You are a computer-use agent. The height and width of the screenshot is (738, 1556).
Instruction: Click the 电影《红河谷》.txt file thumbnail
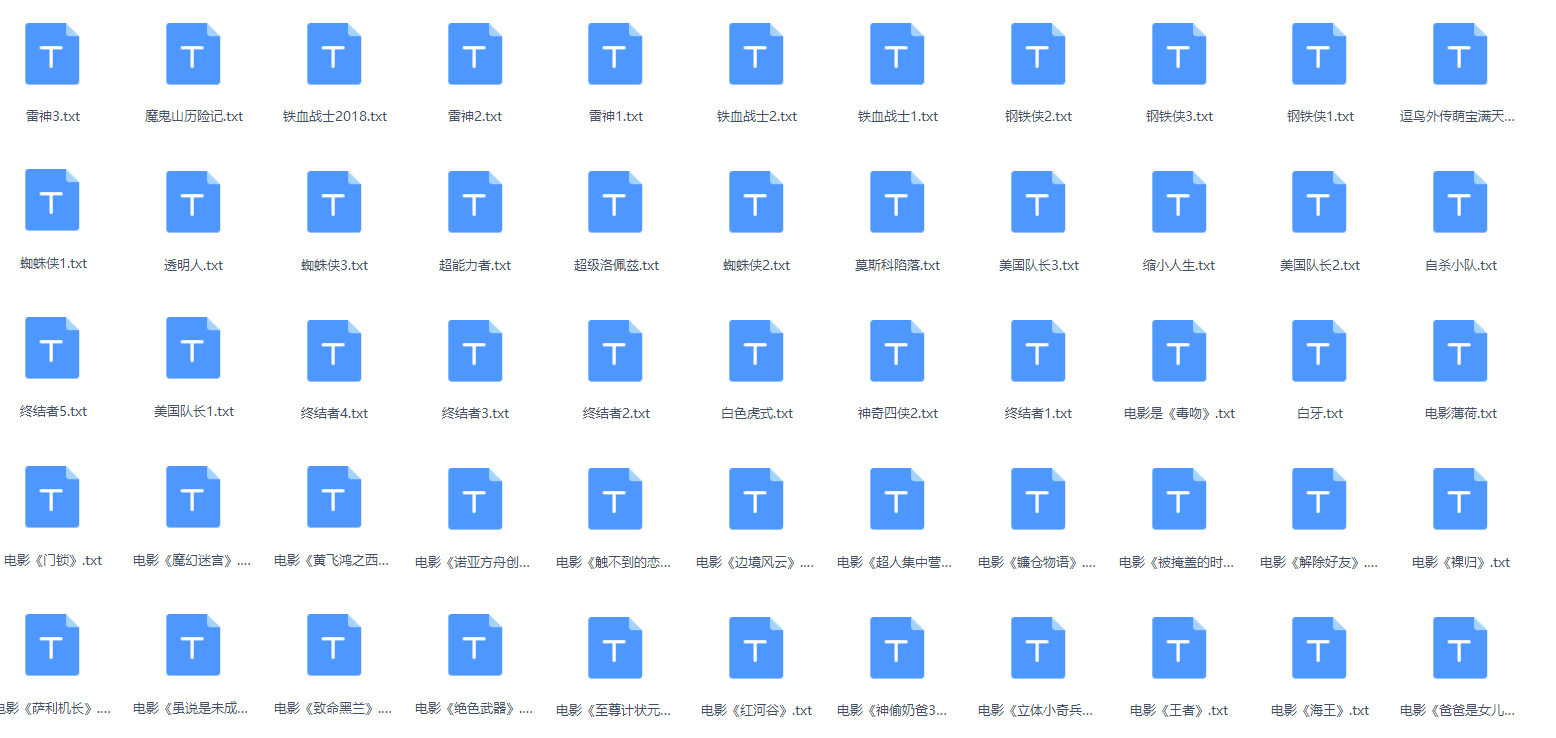pyautogui.click(x=756, y=647)
